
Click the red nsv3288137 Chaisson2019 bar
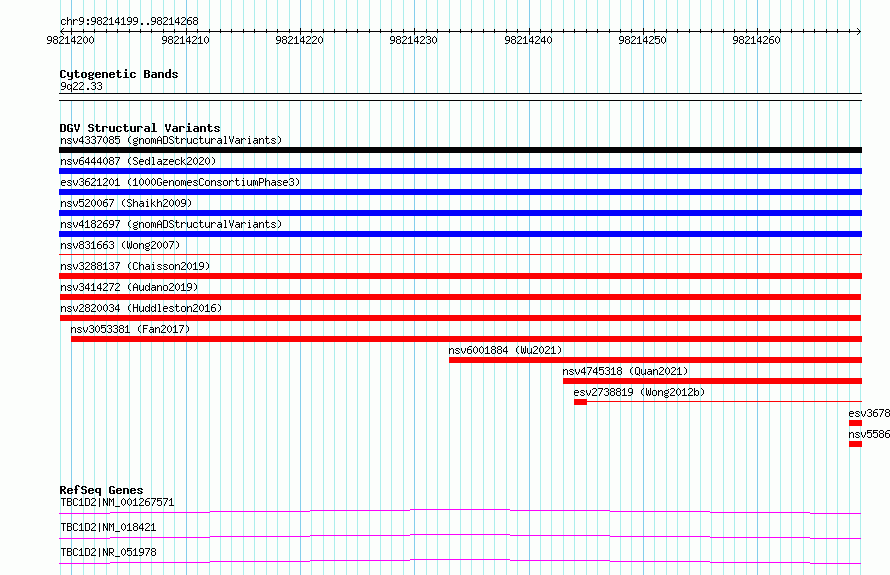pos(460,276)
